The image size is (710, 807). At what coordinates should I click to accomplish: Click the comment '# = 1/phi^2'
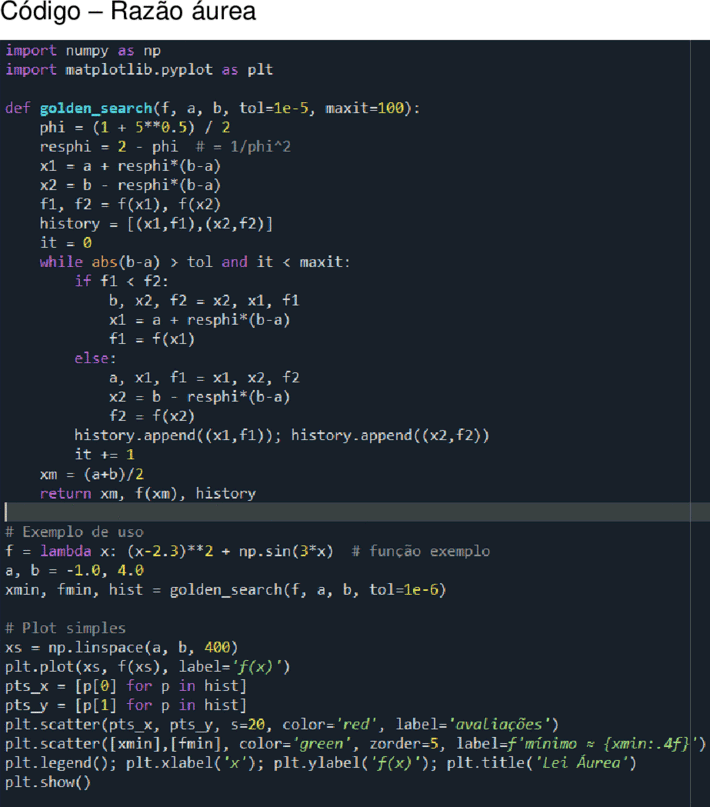click(243, 147)
